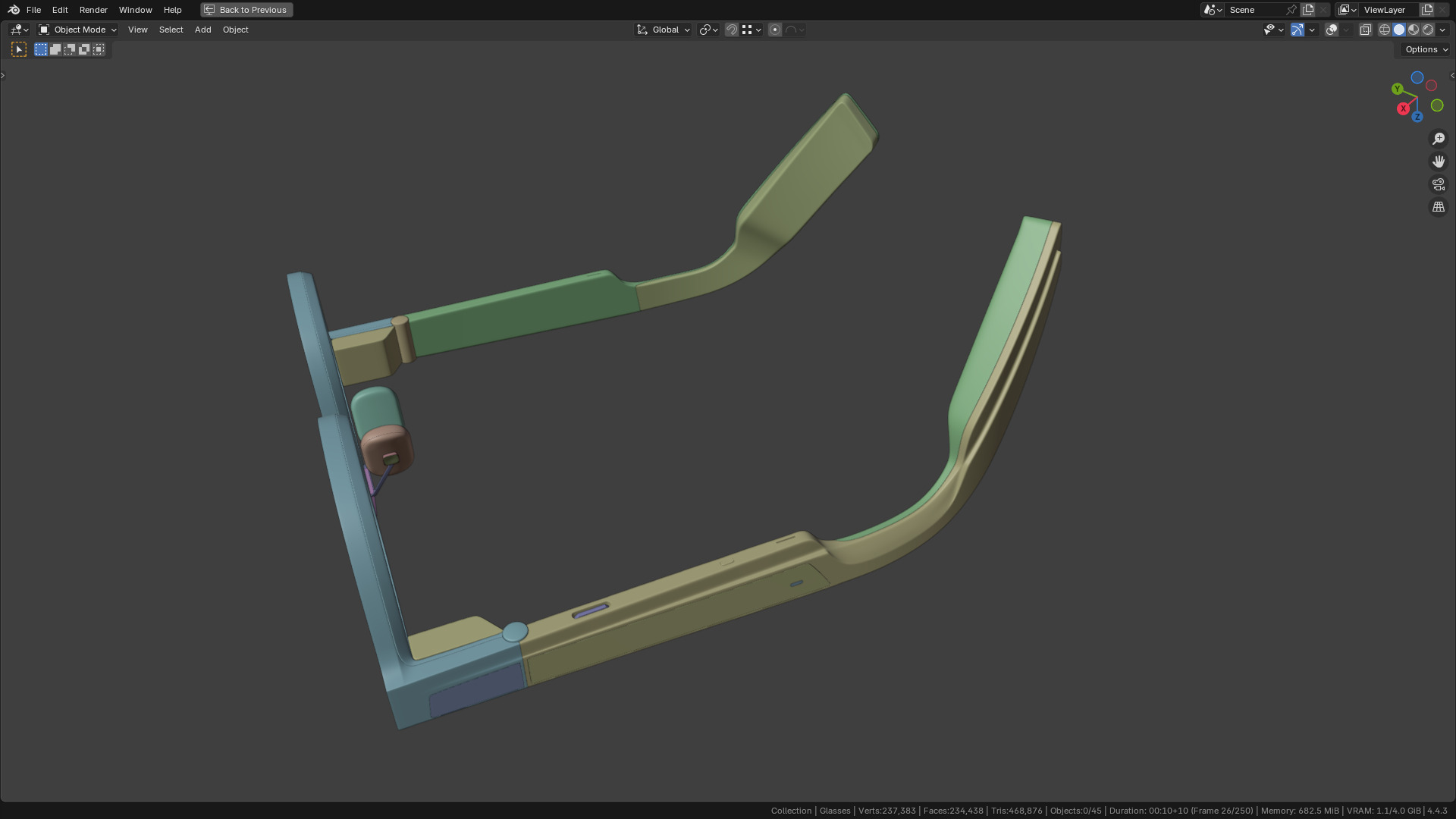Toggle gizmo visibility button
The height and width of the screenshot is (819, 1456).
[1298, 30]
